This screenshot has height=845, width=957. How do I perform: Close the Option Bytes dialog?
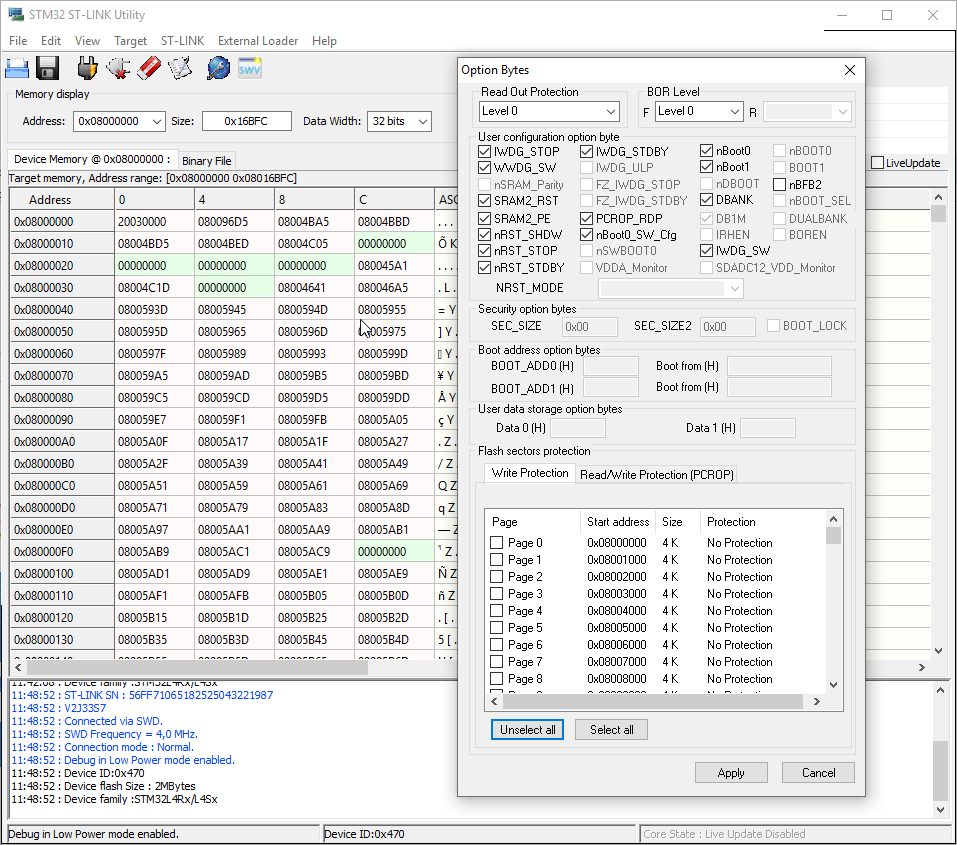(x=850, y=70)
